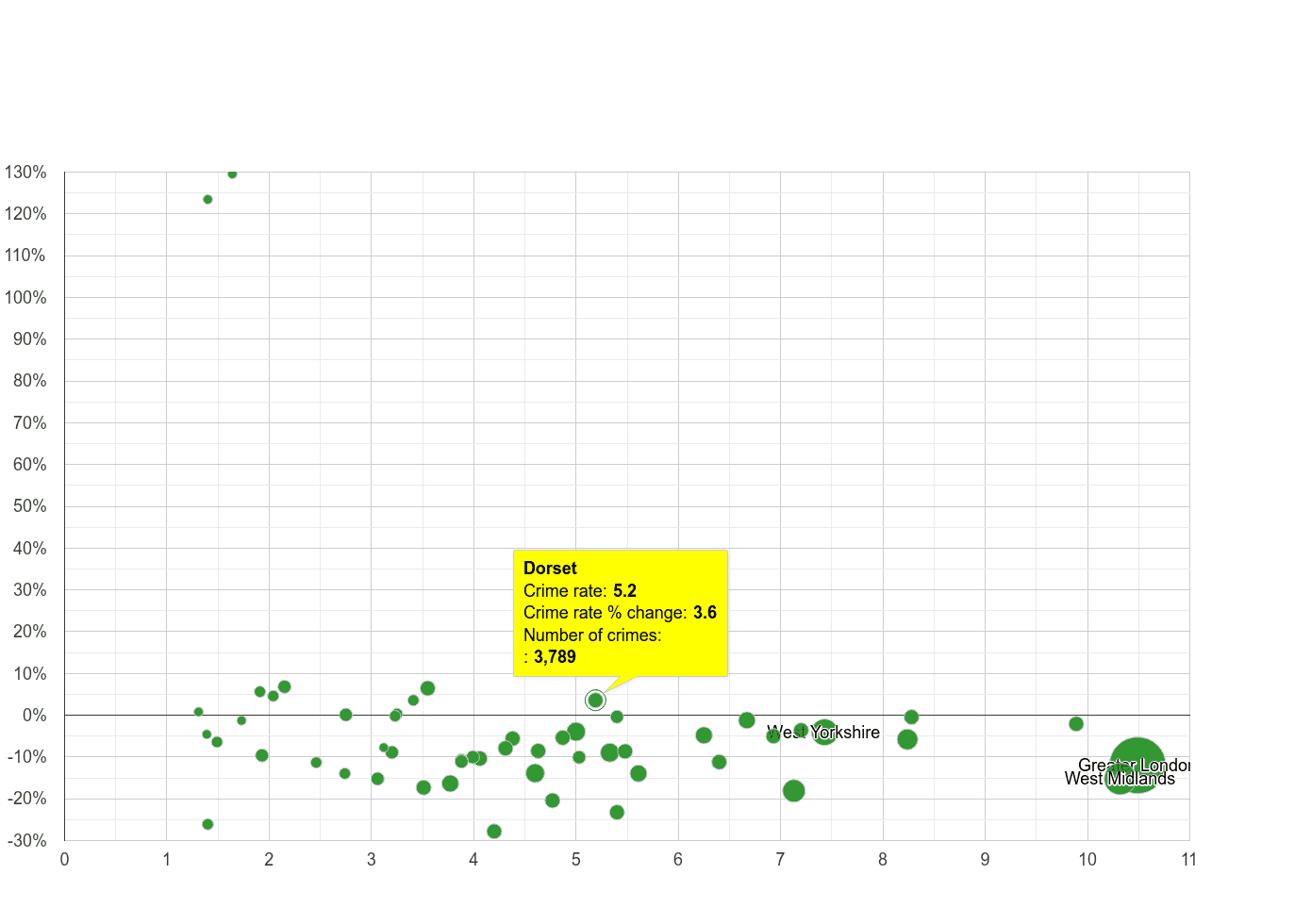This screenshot has height=924, width=1311.
Task: Select the data point near 123% change
Action: click(x=207, y=199)
